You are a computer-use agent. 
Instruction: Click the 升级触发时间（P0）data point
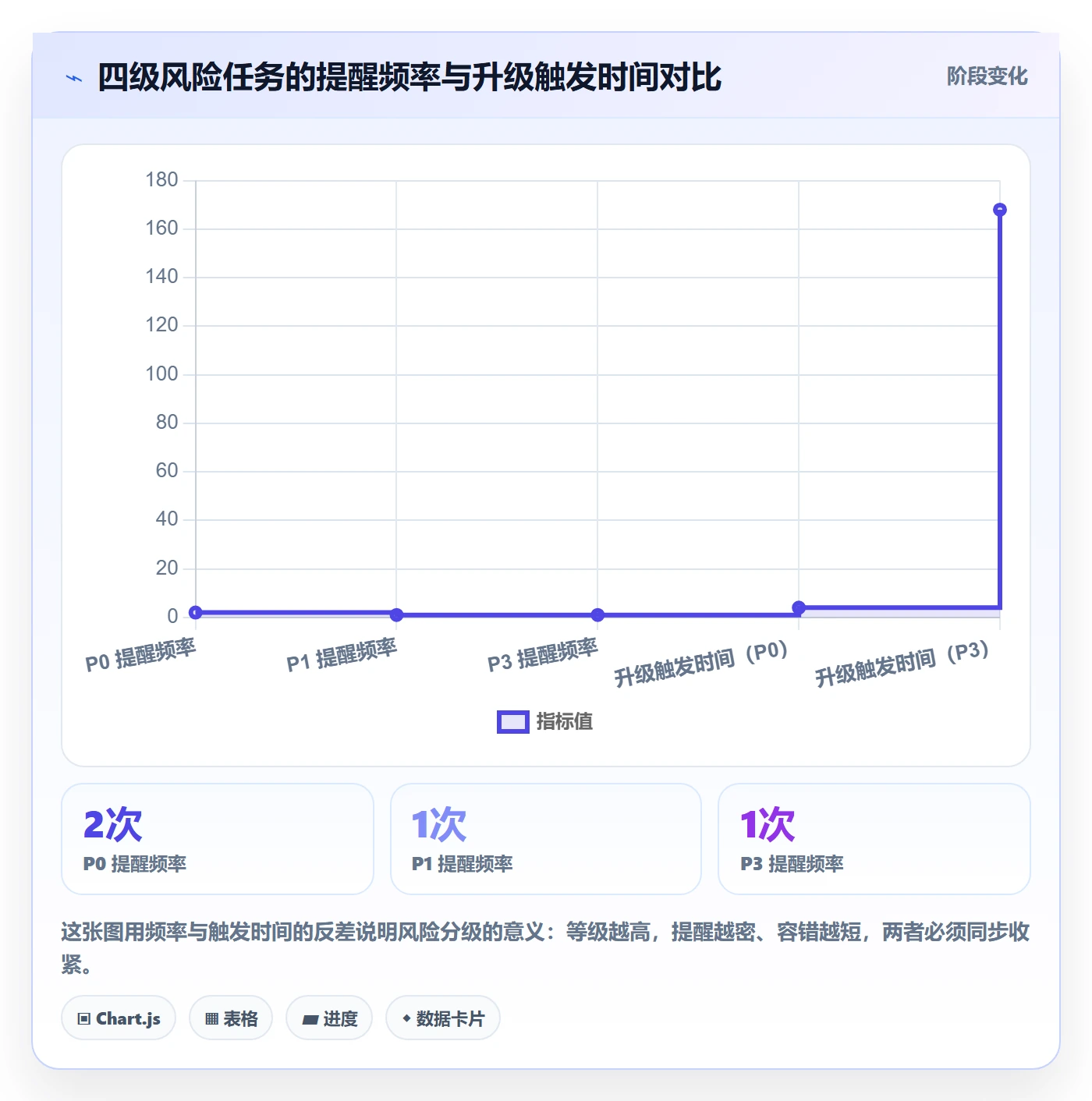tap(799, 607)
